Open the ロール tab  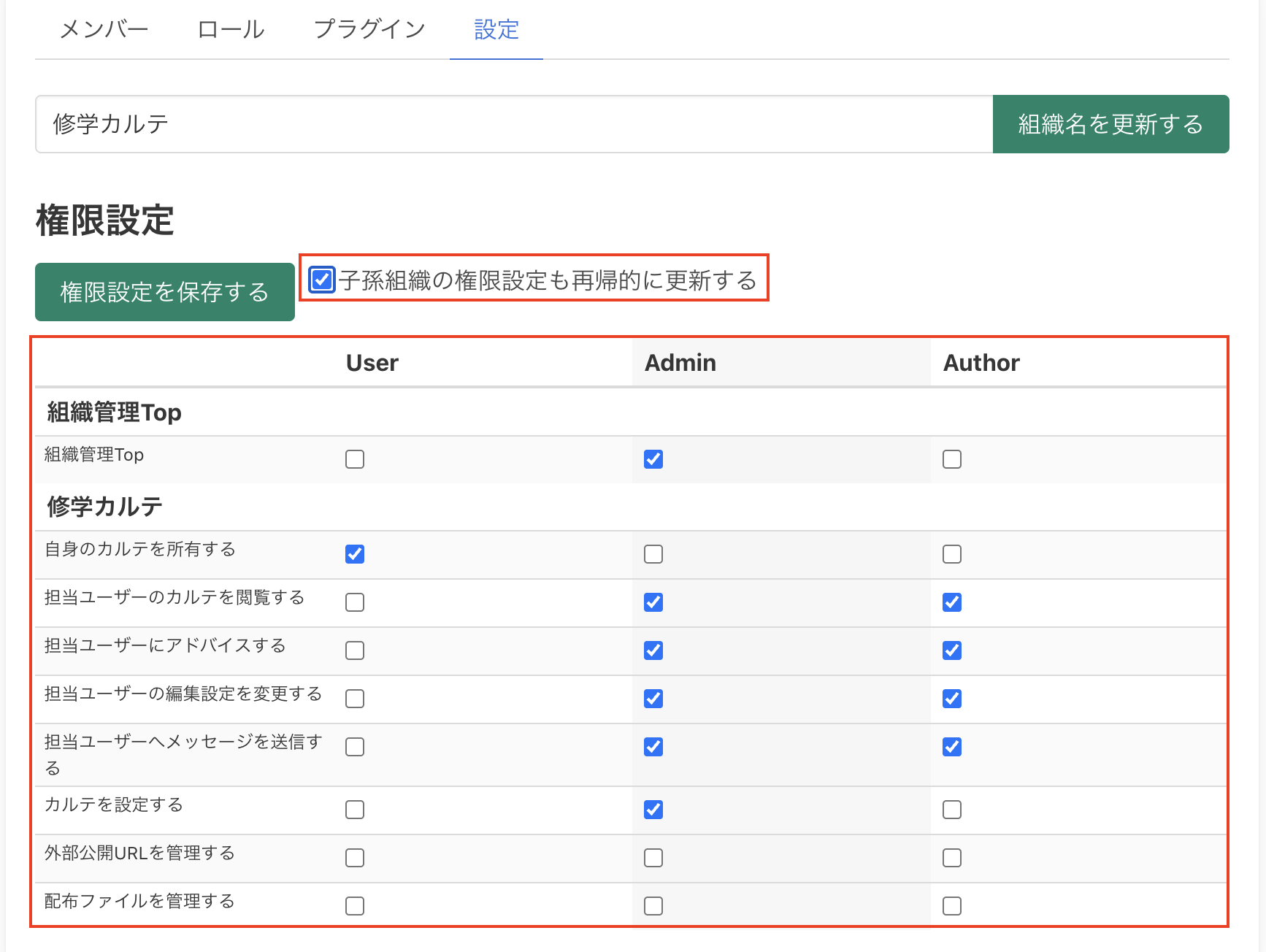pyautogui.click(x=231, y=30)
